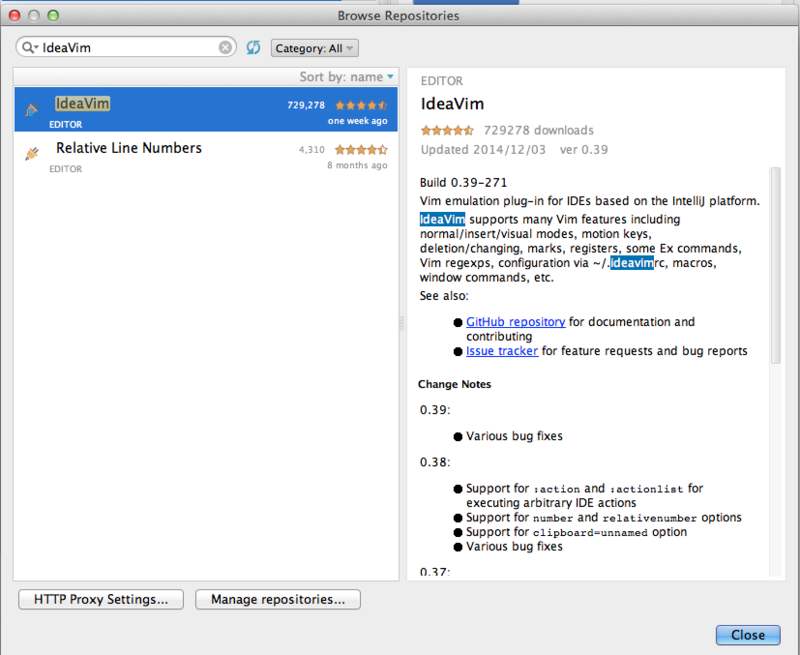Click highlighted 'IdeaVim' word in description
Viewport: 800px width, 655px height.
442,219
